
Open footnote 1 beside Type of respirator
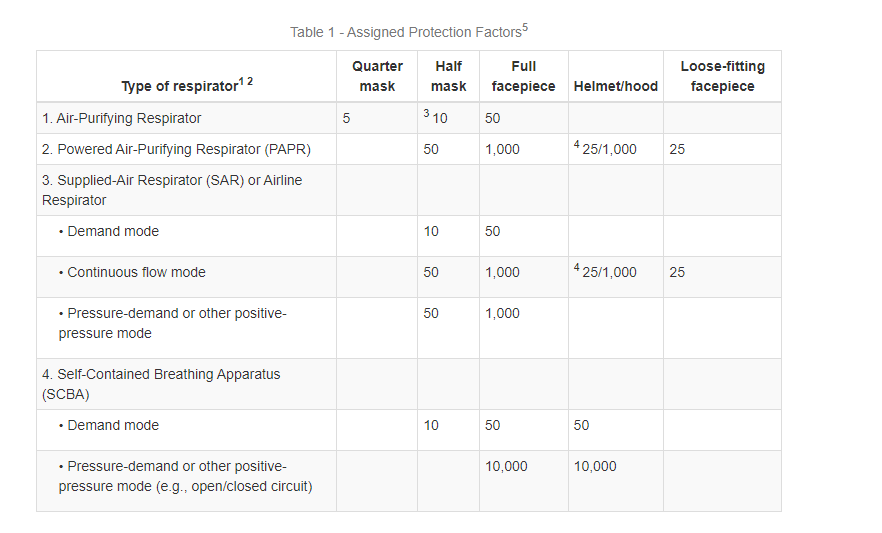pos(241,81)
